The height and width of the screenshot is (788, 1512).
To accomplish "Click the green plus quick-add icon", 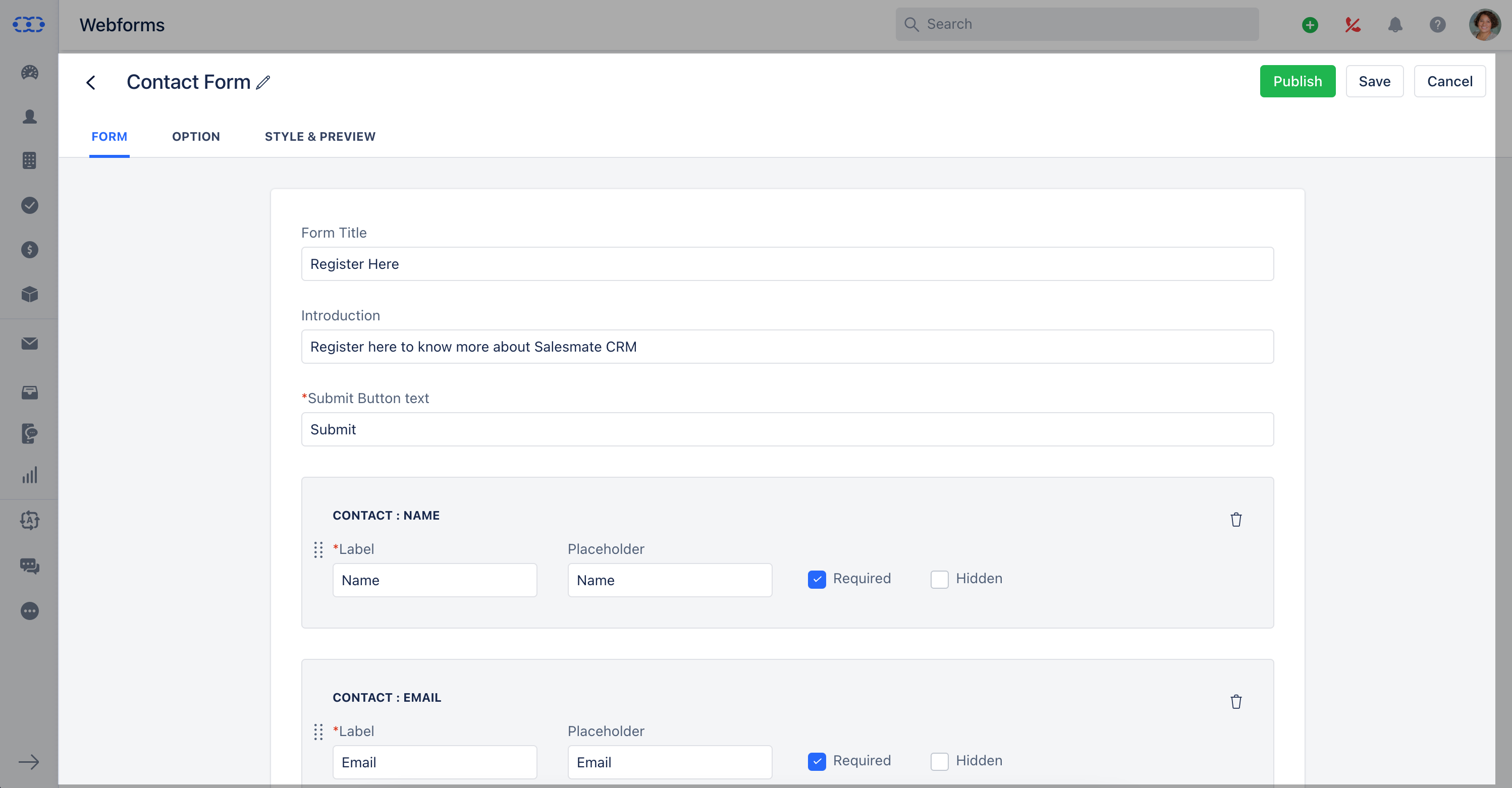I will click(1310, 25).
